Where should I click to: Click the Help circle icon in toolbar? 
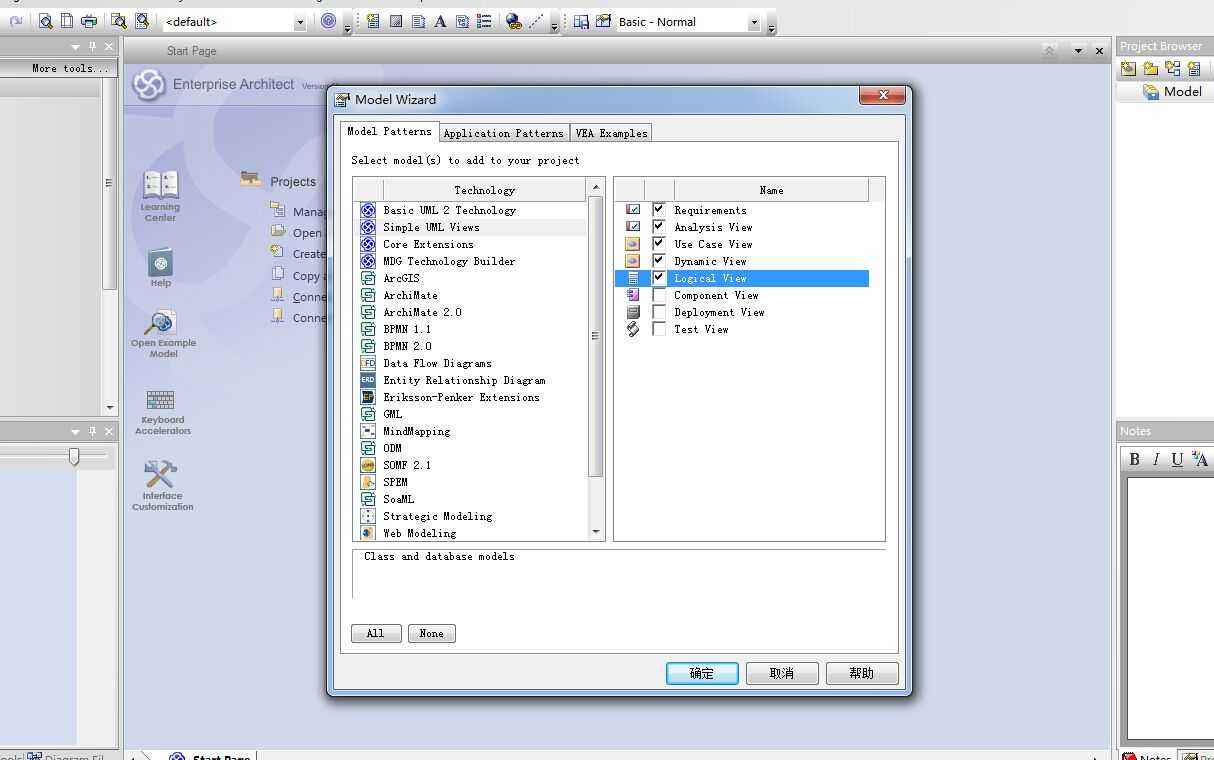point(328,21)
